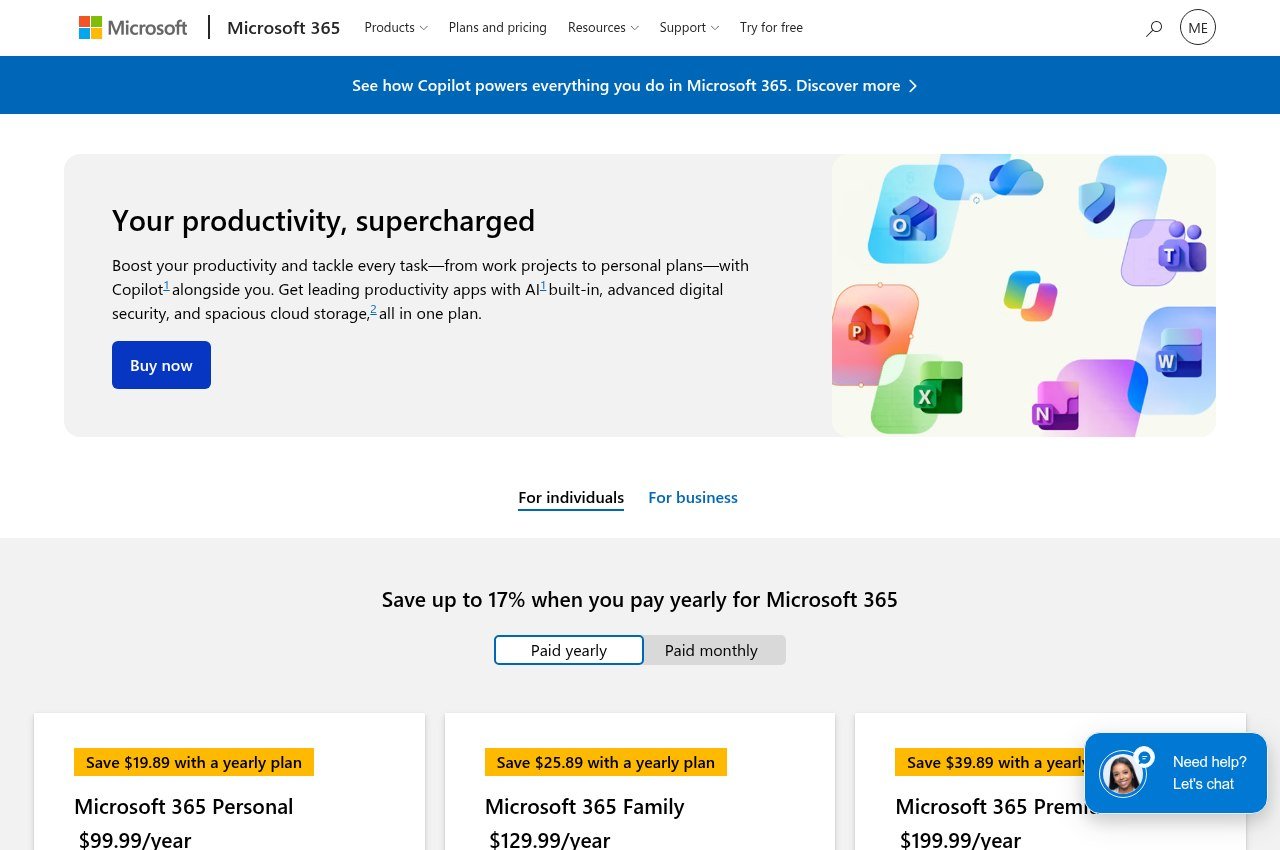Open the search magnifier icon

[x=1154, y=28]
